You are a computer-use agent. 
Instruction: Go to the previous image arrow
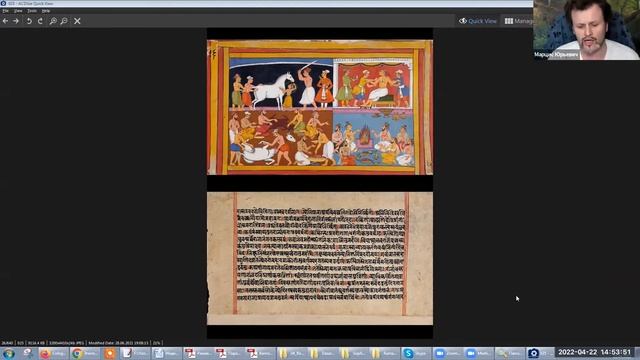[5, 21]
